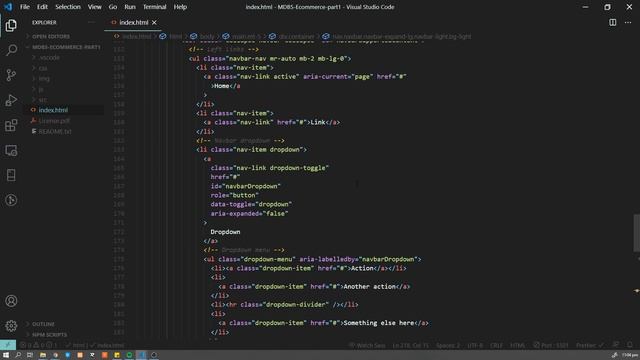
Task: Open the Source Control view
Action: point(11,75)
